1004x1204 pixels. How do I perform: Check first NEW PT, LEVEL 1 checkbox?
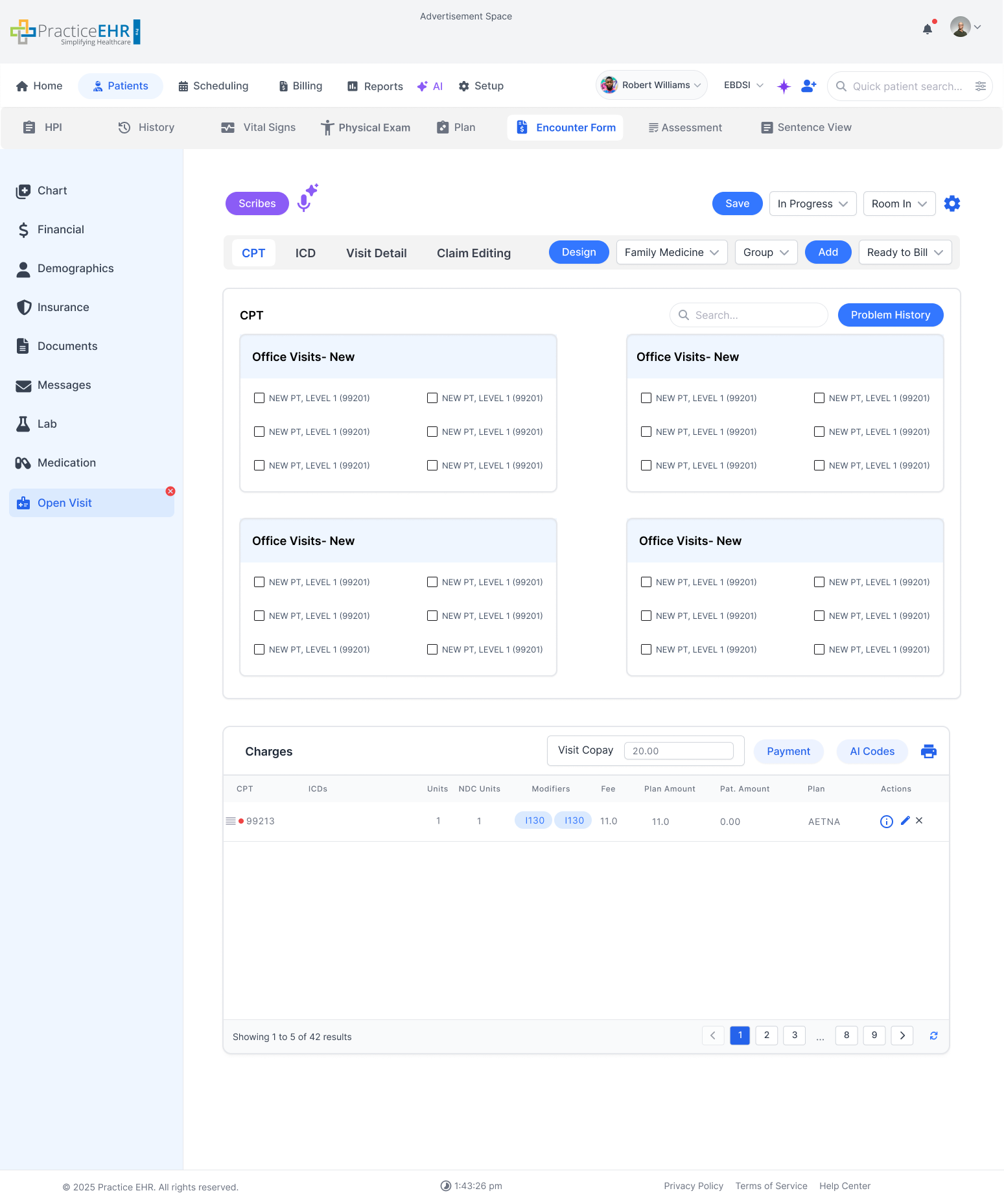pos(259,398)
